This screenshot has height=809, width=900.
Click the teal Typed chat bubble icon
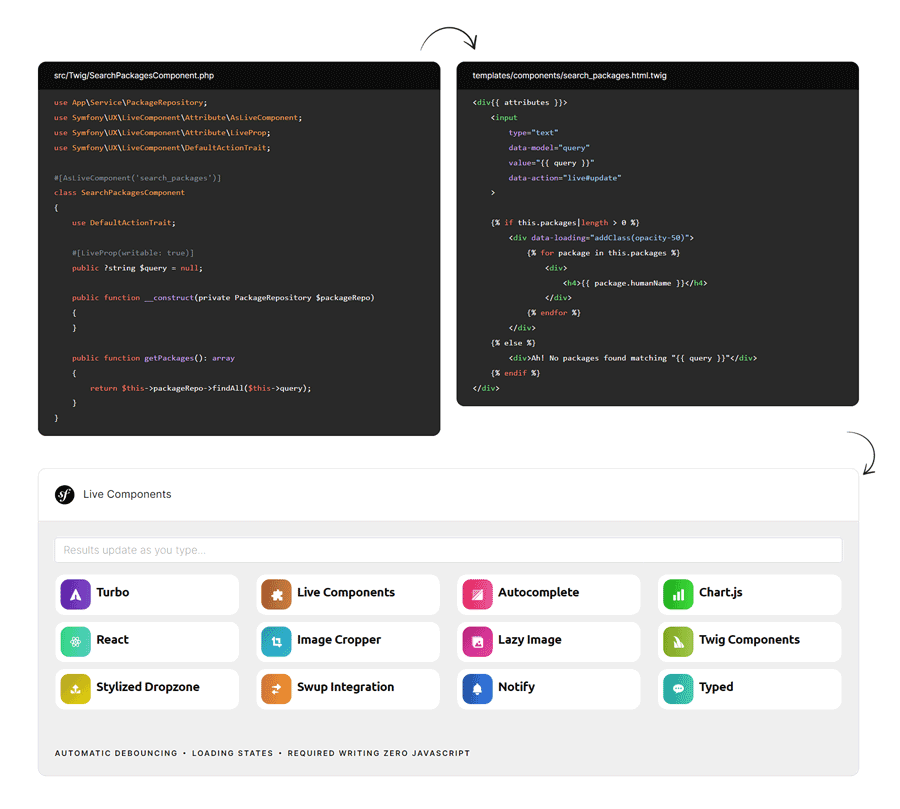coord(678,688)
